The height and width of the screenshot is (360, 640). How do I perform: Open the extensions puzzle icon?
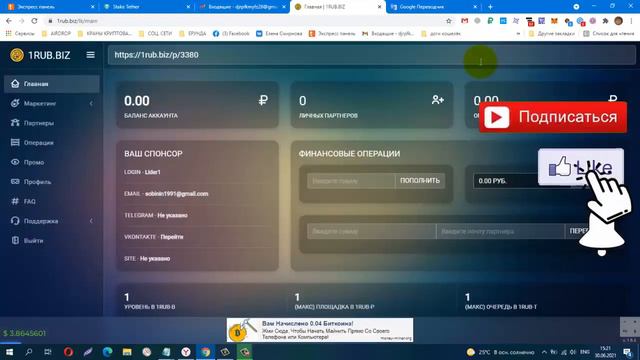tap(605, 21)
